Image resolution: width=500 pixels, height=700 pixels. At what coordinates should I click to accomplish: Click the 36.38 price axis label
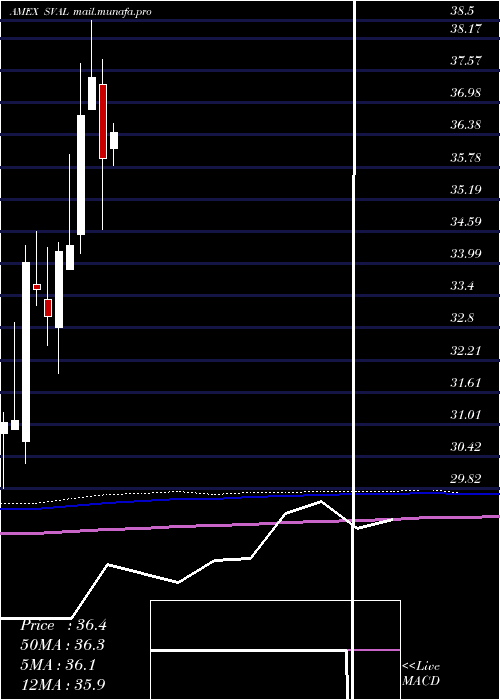[x=466, y=125]
